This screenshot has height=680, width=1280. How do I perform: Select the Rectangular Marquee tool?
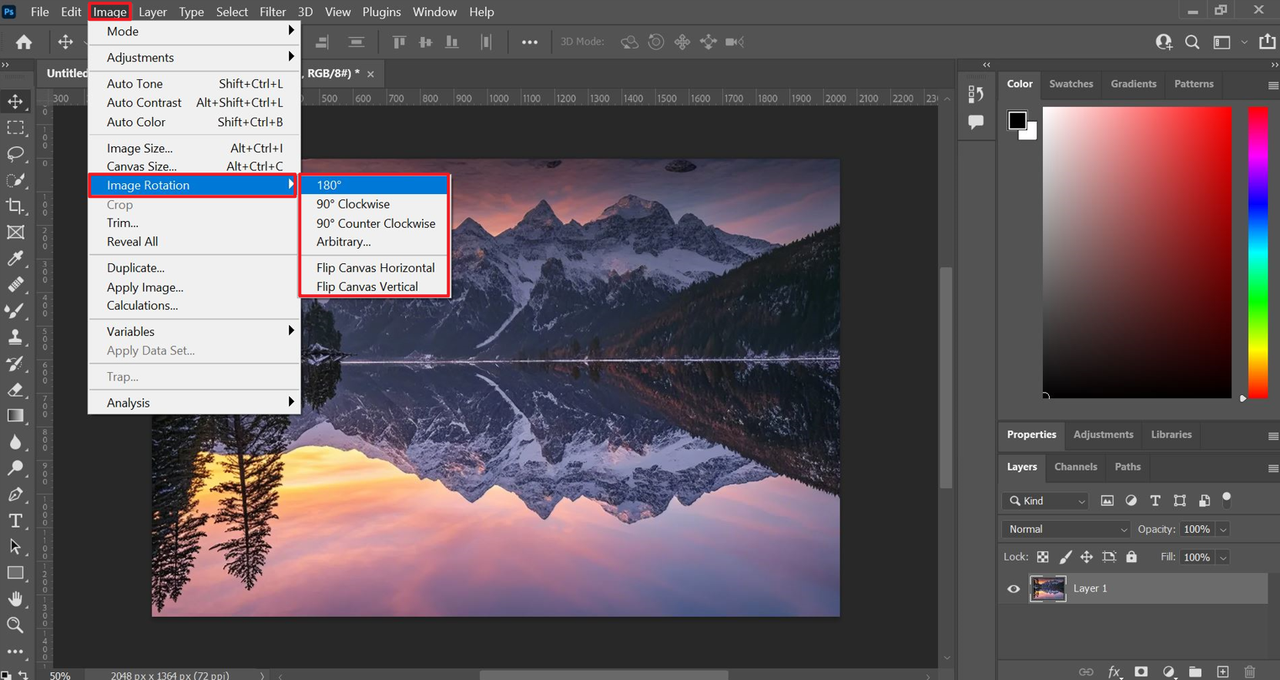[16, 128]
